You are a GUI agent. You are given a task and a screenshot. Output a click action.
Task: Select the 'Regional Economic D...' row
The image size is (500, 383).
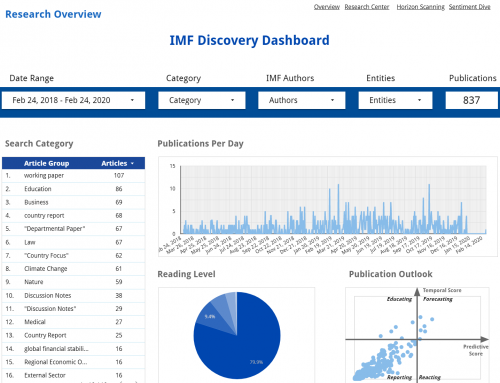[73, 362]
